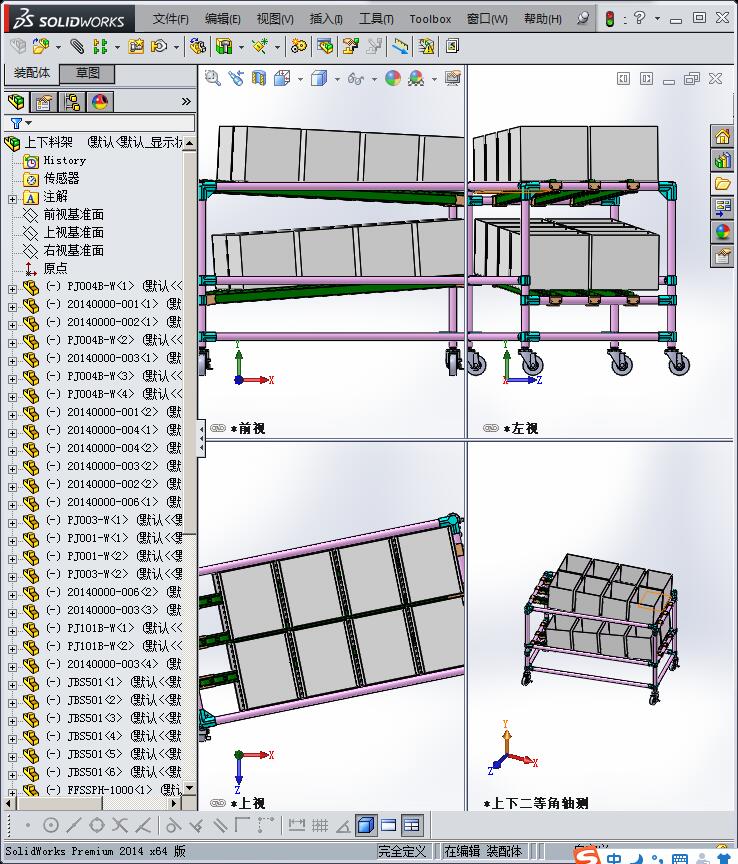Select 原点 in the tree
This screenshot has width=738, height=864.
point(55,268)
